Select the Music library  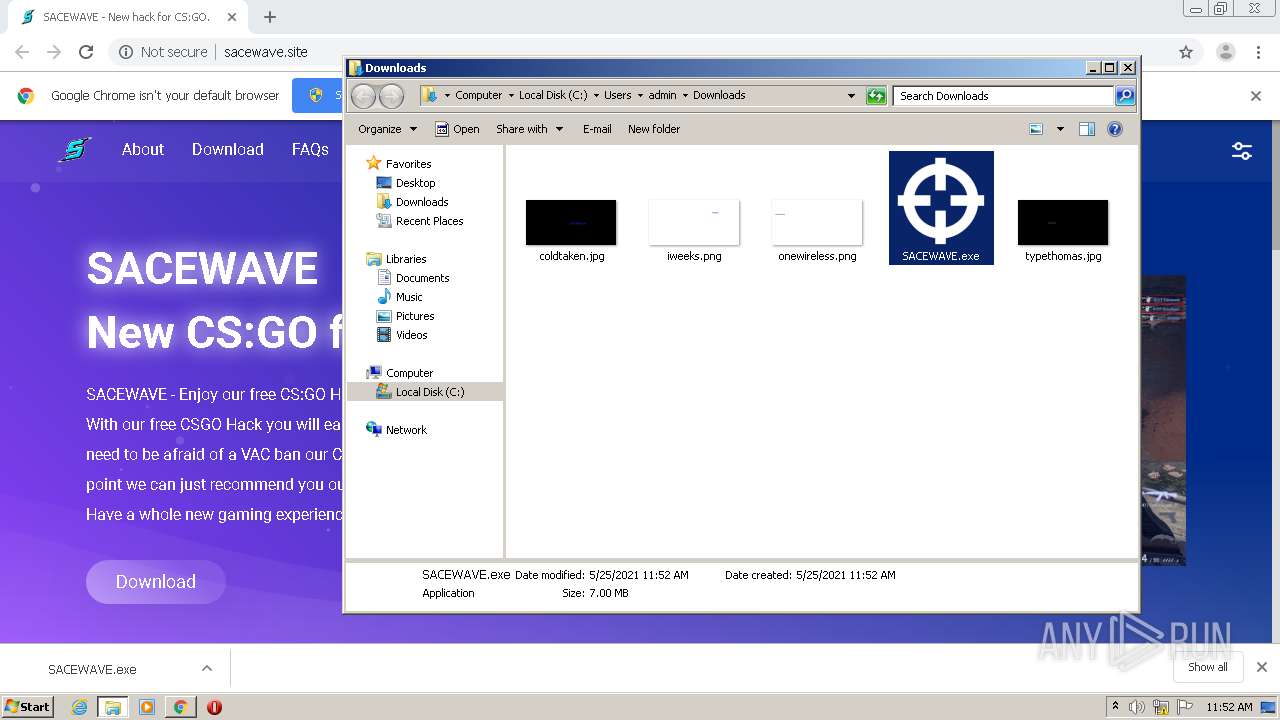tap(409, 297)
